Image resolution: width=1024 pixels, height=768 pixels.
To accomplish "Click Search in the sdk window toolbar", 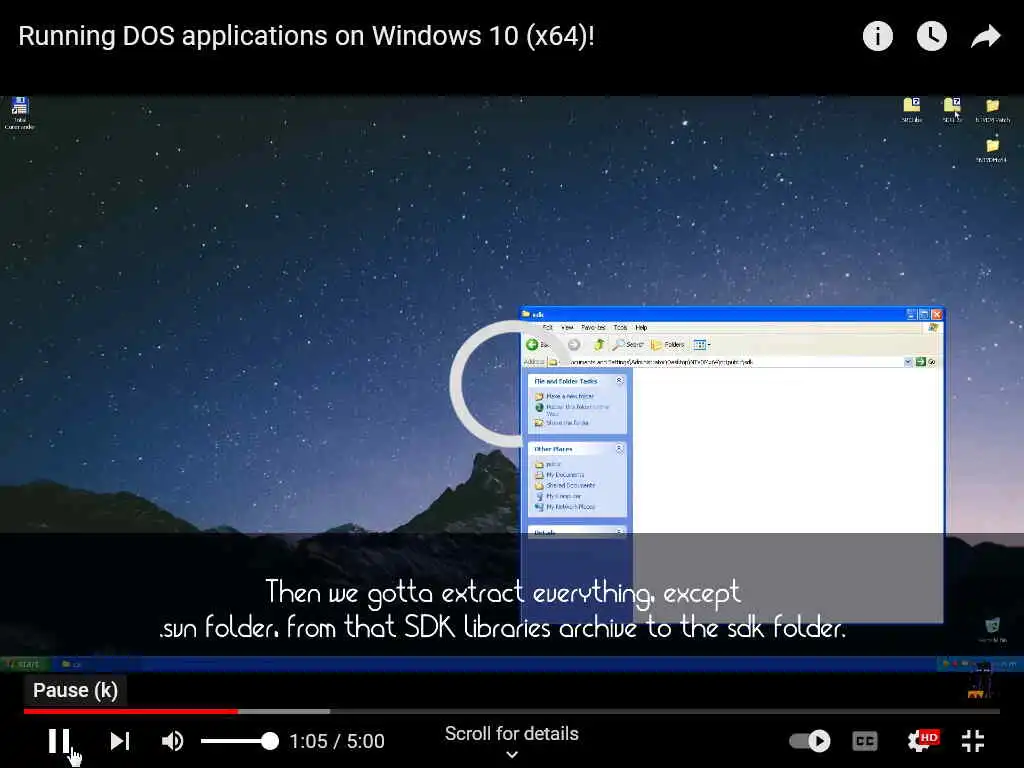I will (628, 344).
